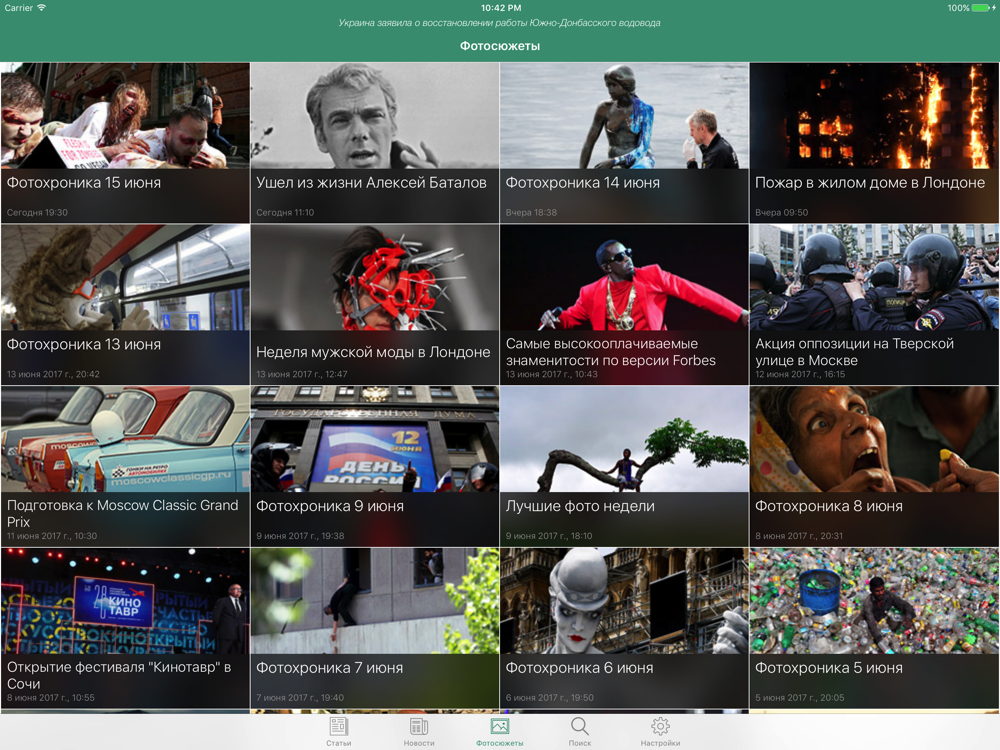This screenshot has height=750, width=1000.
Task: Open the plastic bottles photo for 5 июня
Action: point(874,601)
